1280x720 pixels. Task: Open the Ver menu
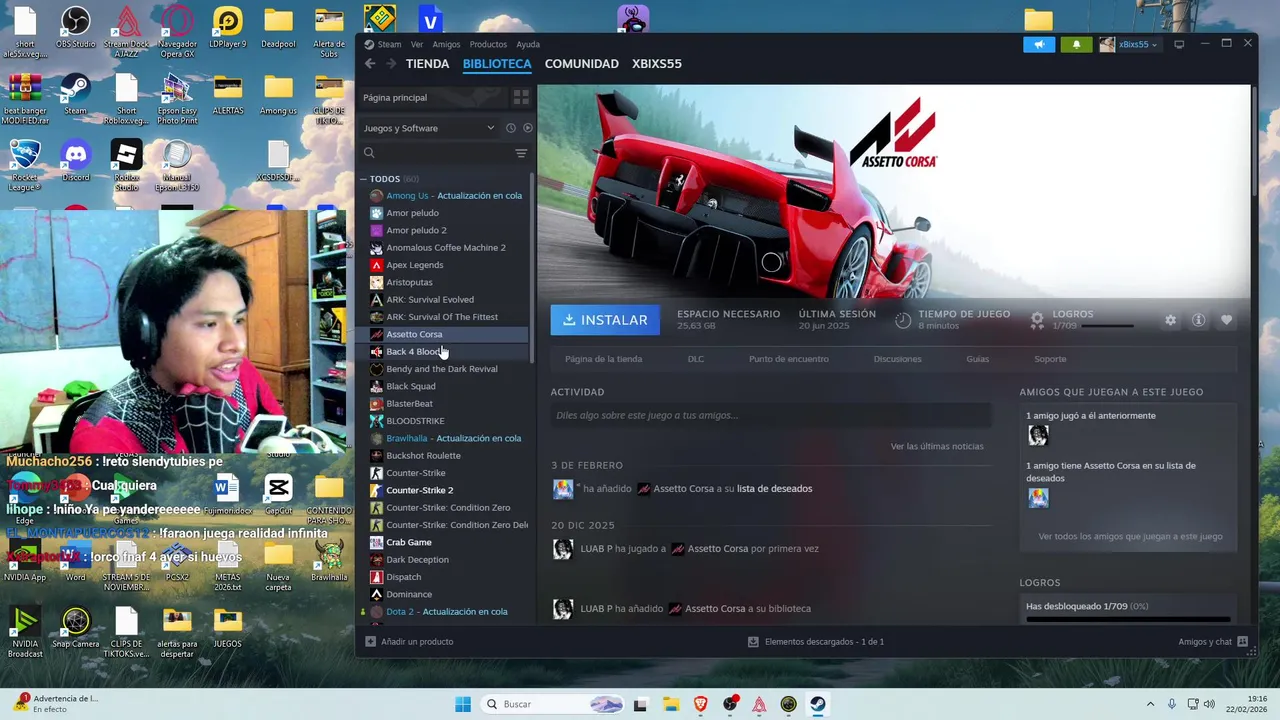click(x=417, y=44)
